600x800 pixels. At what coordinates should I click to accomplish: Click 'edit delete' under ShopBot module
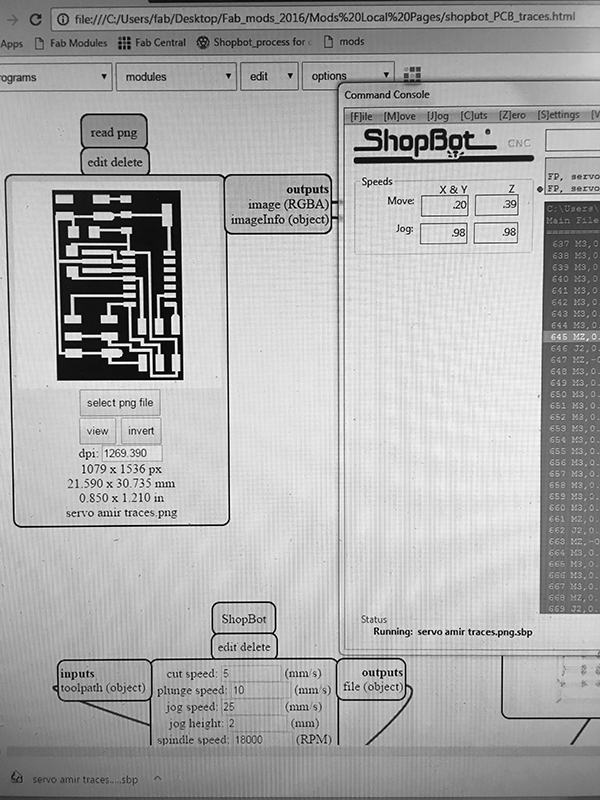click(244, 647)
